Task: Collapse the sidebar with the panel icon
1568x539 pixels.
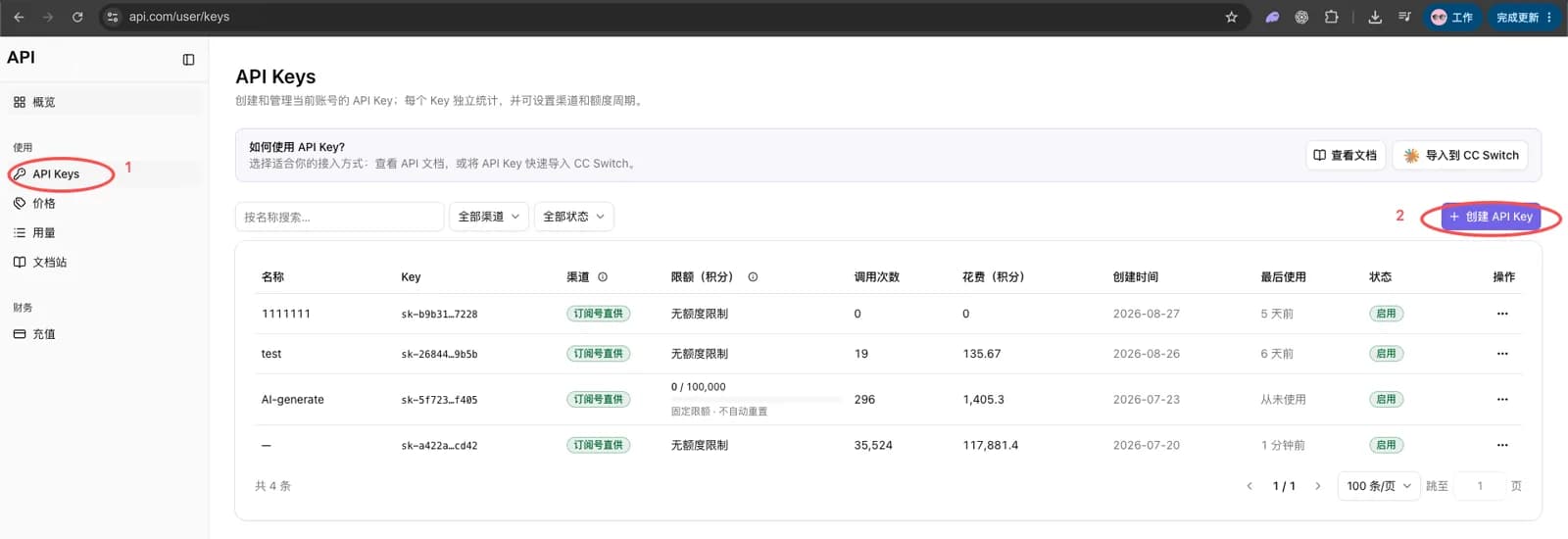Action: 188,60
